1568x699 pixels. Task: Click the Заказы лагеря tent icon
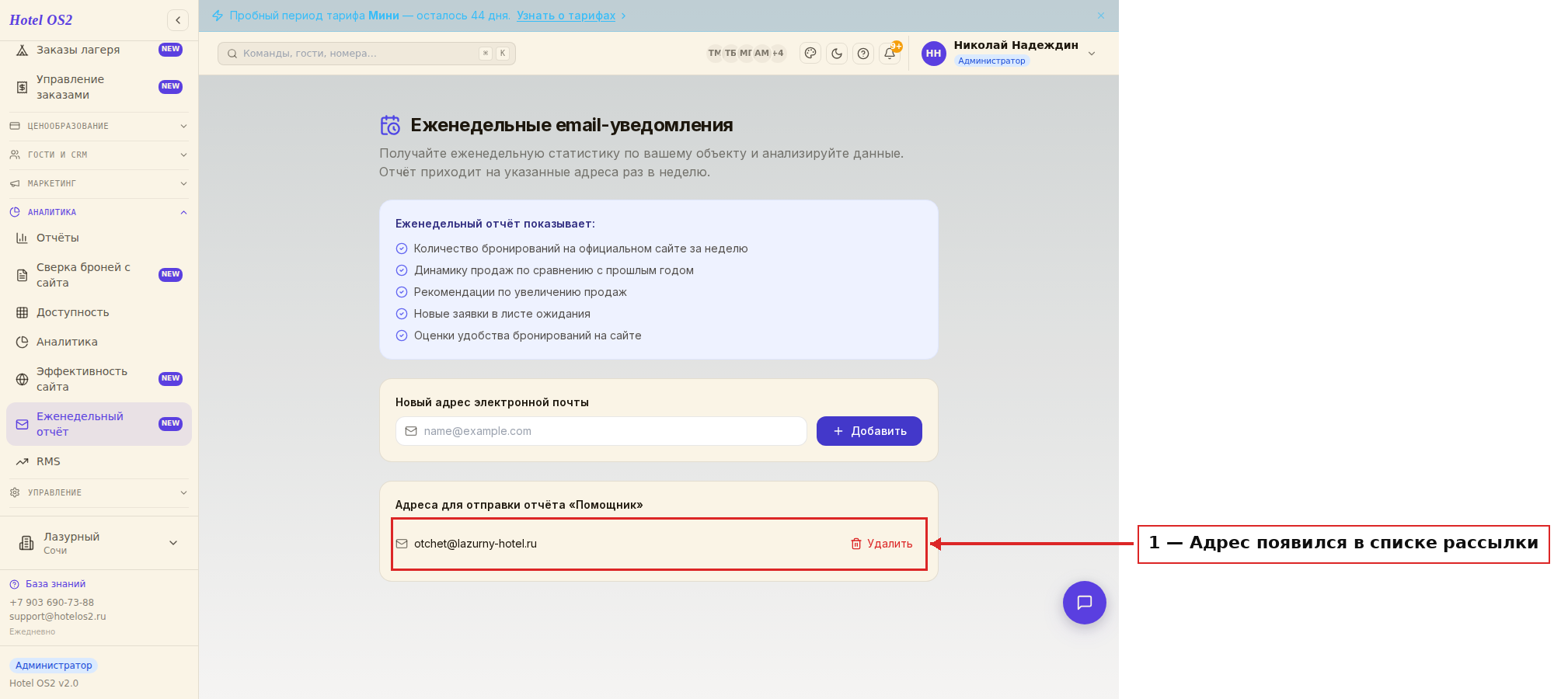coord(23,50)
